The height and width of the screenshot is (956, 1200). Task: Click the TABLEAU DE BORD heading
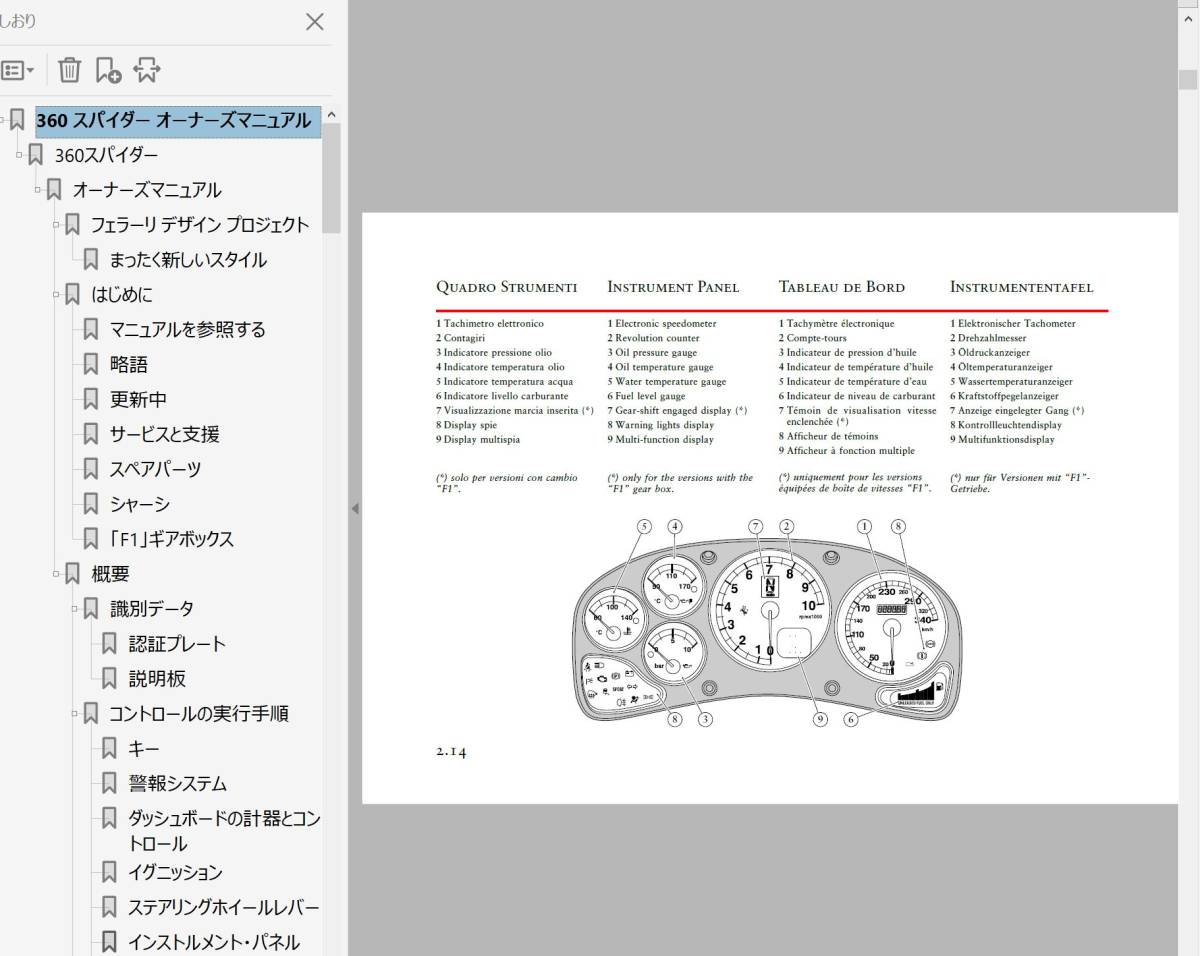pos(842,287)
